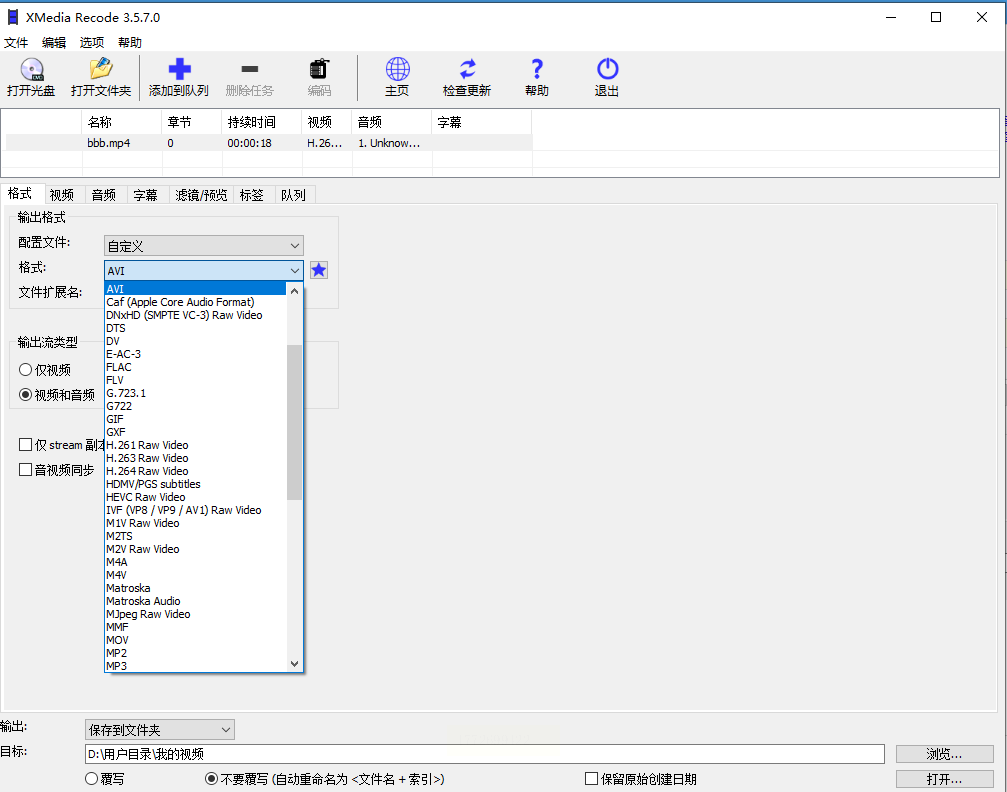
Task: Choose Matroska from the format list
Action: (129, 588)
